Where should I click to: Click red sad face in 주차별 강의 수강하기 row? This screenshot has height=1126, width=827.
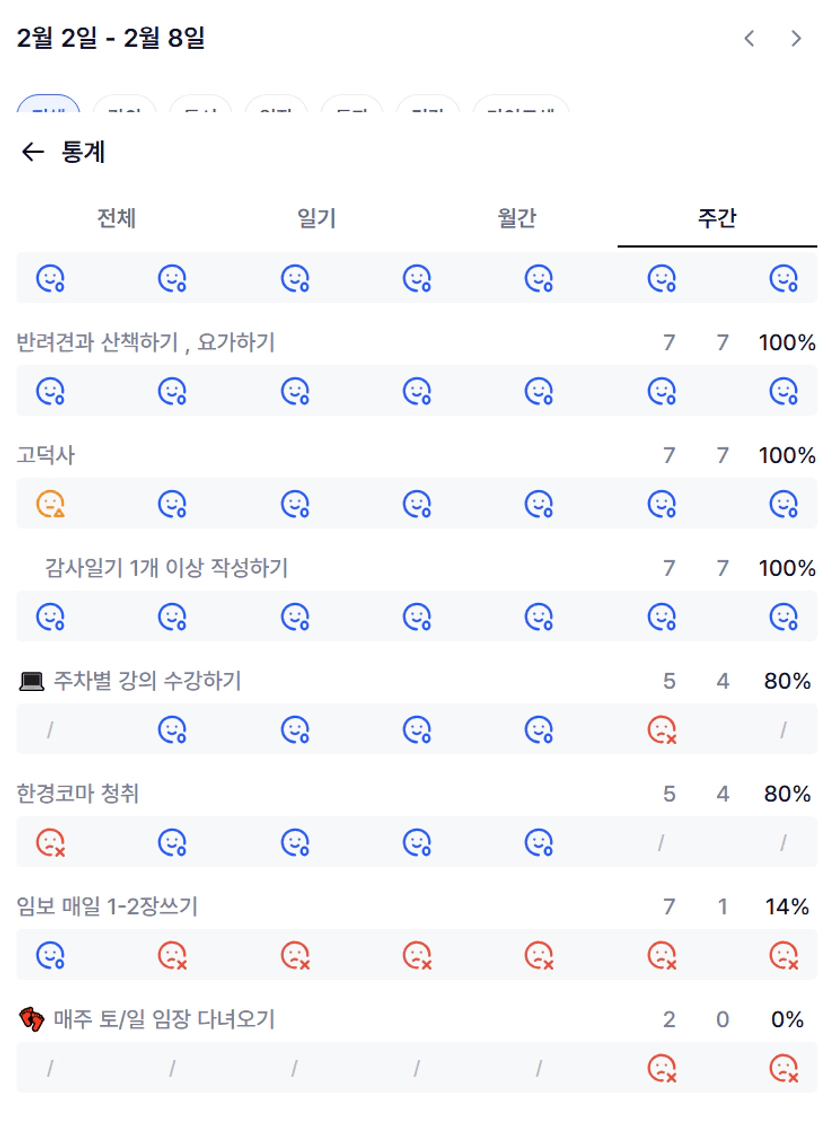662,729
